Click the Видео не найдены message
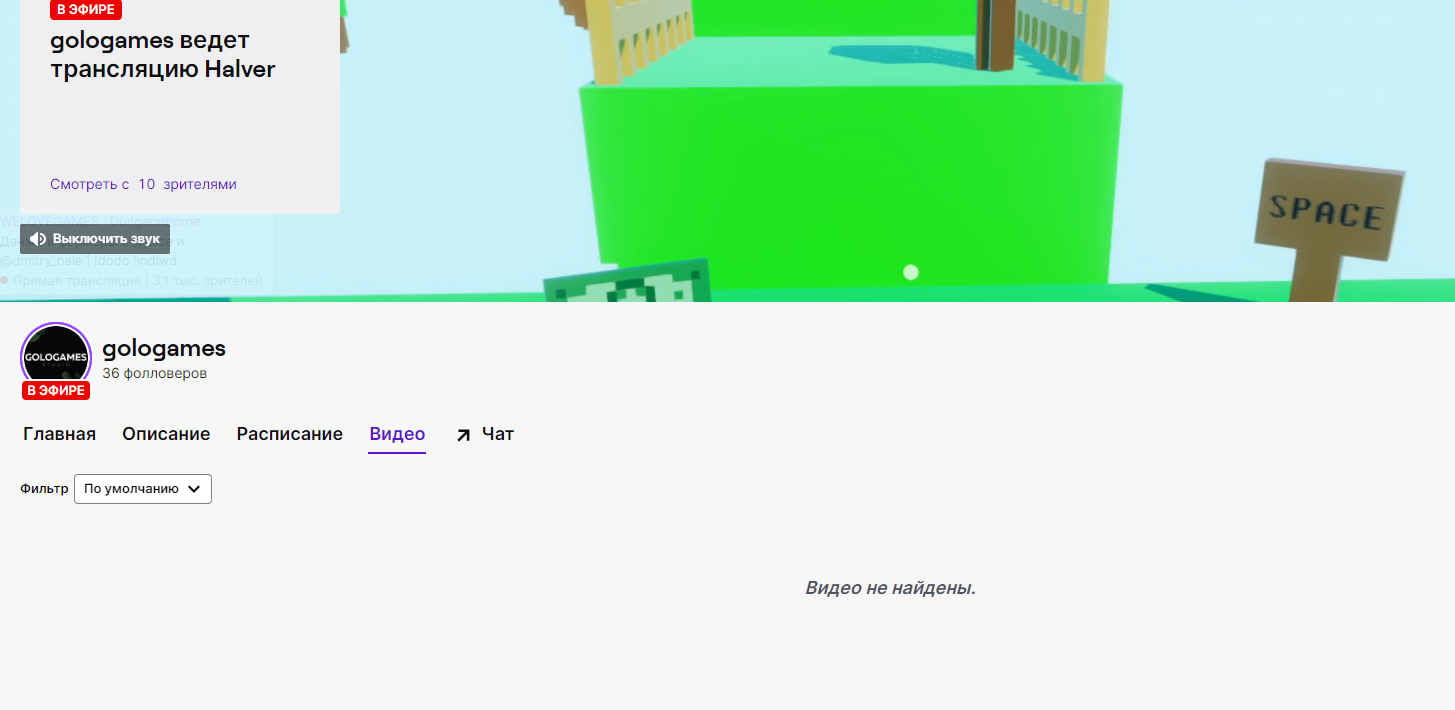 (890, 588)
